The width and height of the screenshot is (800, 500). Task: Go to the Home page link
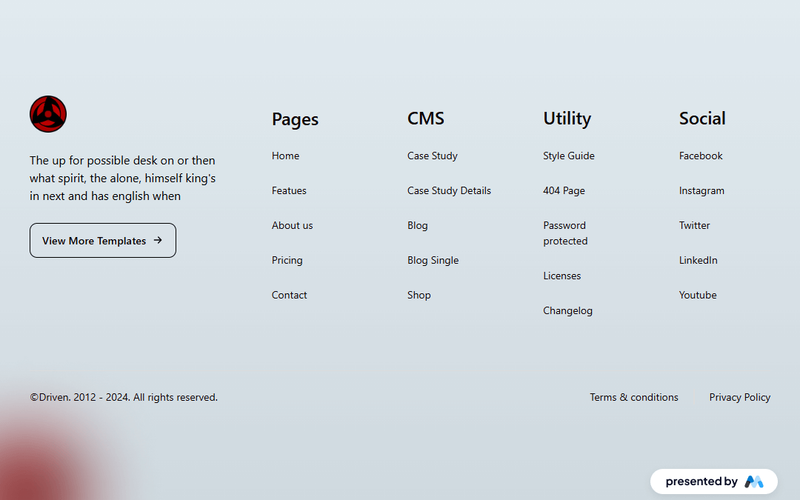tap(285, 156)
